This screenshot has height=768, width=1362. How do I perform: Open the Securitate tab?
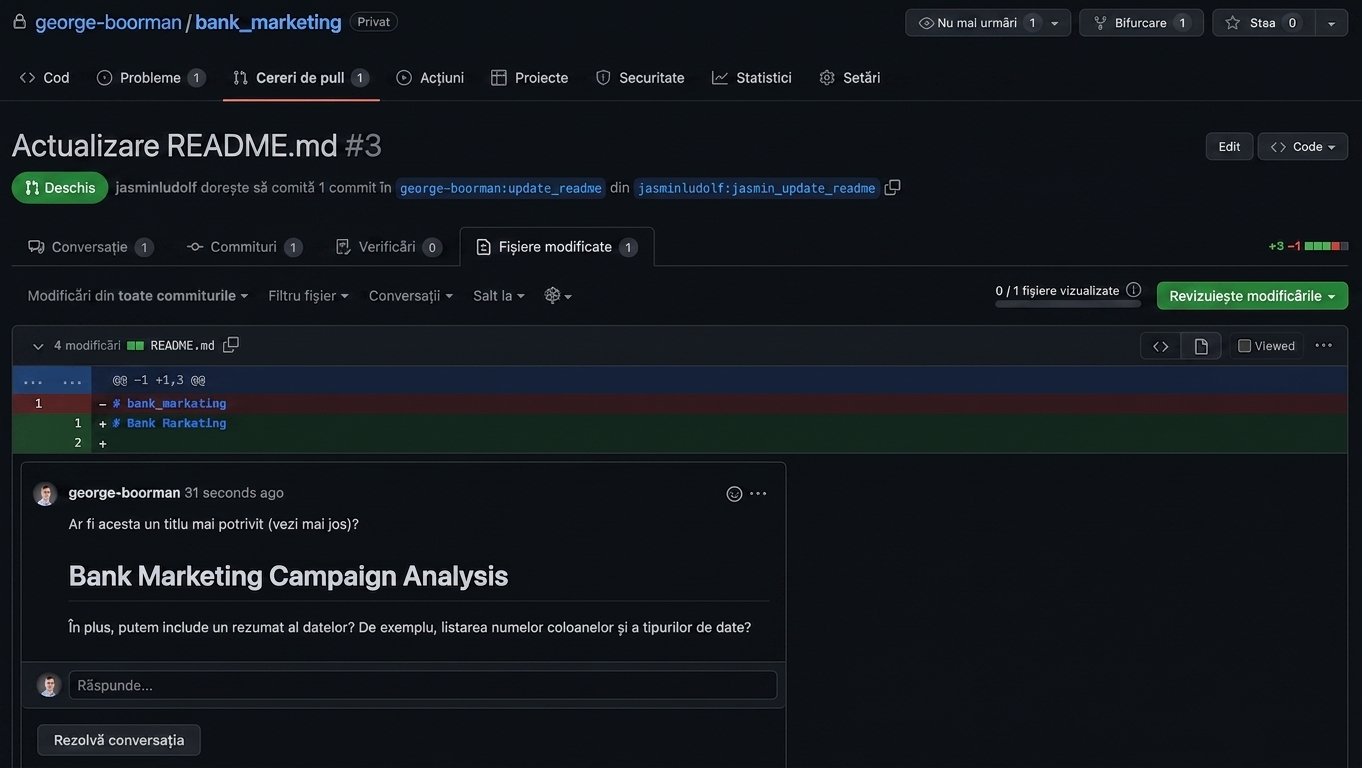coord(640,78)
